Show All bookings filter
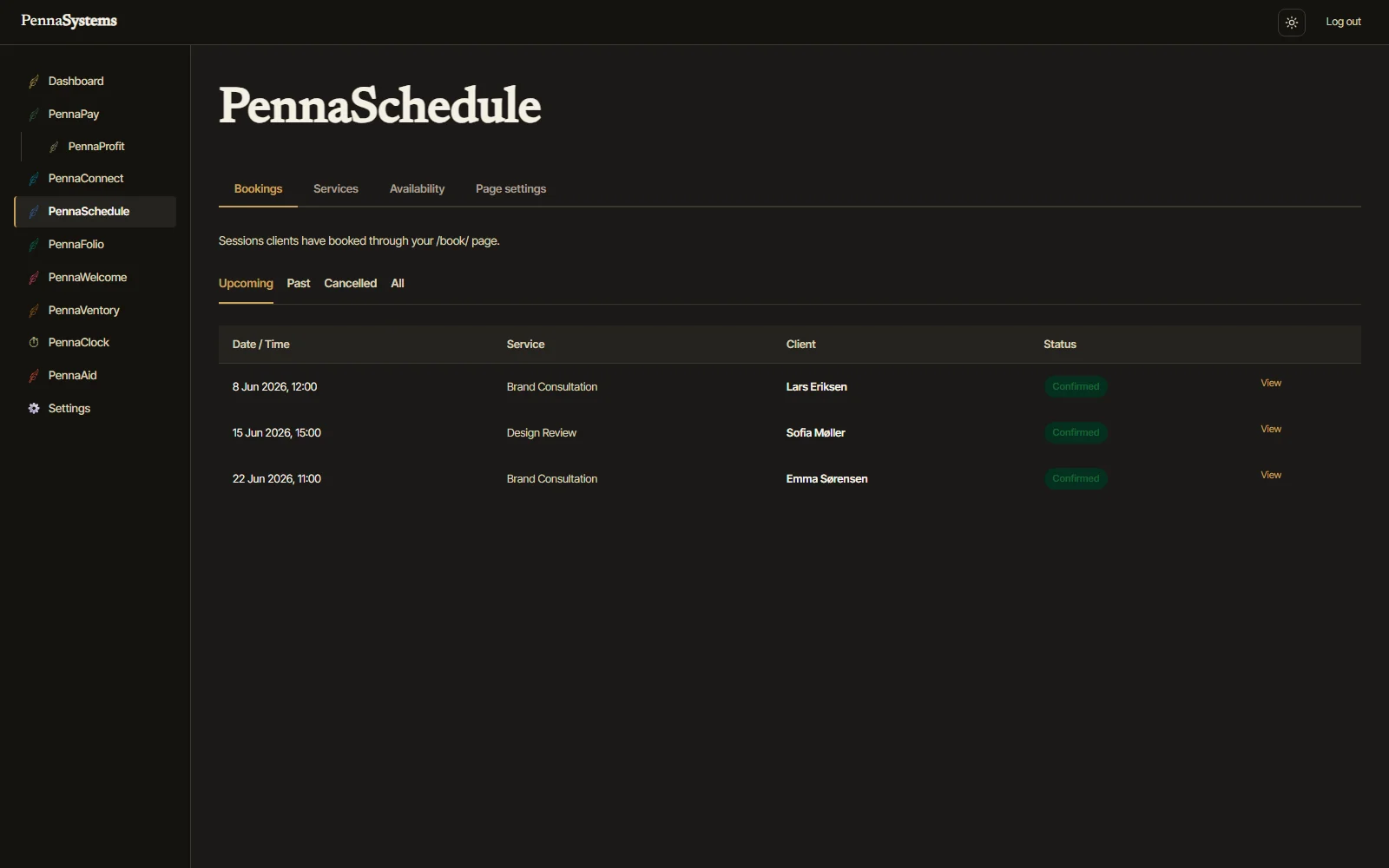Viewport: 1389px width, 868px height. coord(398,284)
